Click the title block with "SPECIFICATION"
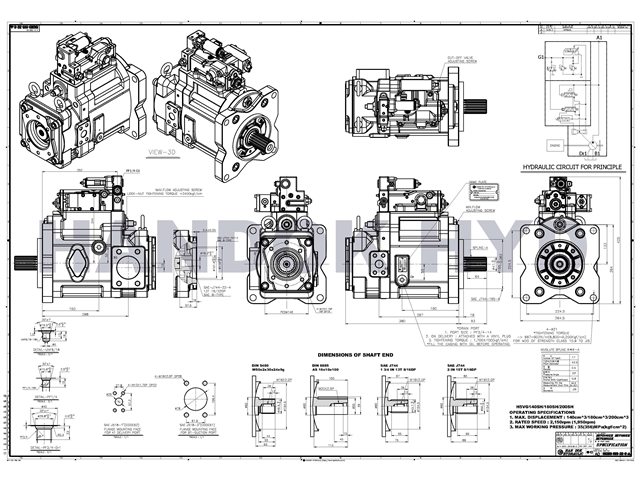The height and width of the screenshot is (480, 640). (x=592, y=444)
